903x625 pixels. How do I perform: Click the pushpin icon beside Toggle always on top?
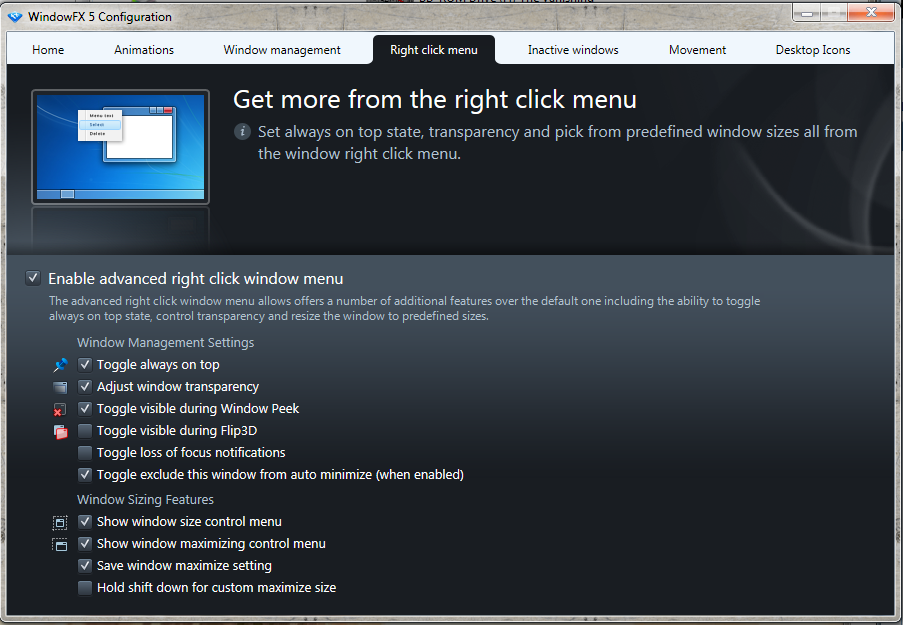click(x=60, y=365)
